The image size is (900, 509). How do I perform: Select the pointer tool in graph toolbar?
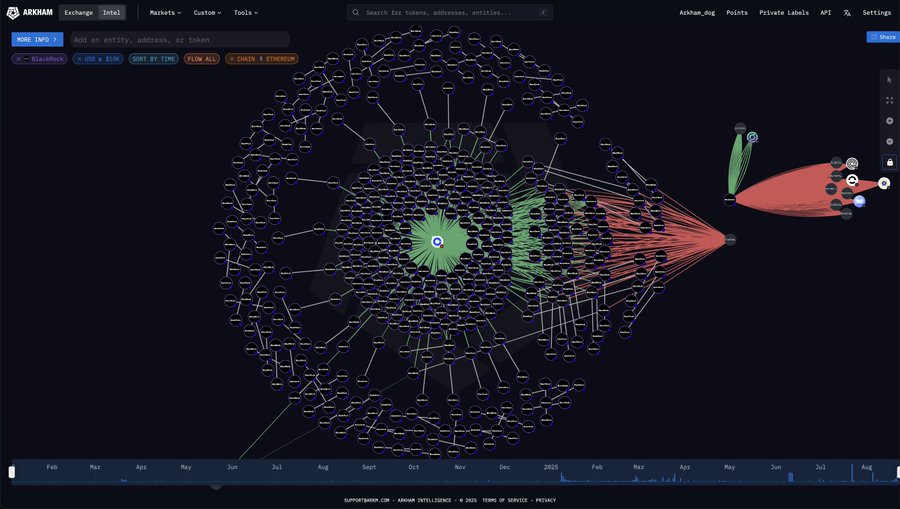(889, 80)
